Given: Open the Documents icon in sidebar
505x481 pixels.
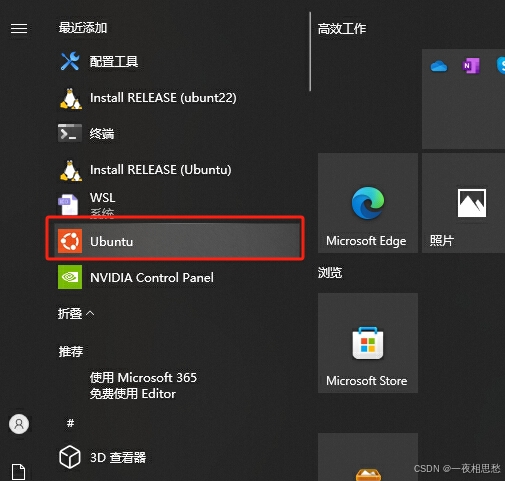Looking at the screenshot, I should (x=18, y=472).
